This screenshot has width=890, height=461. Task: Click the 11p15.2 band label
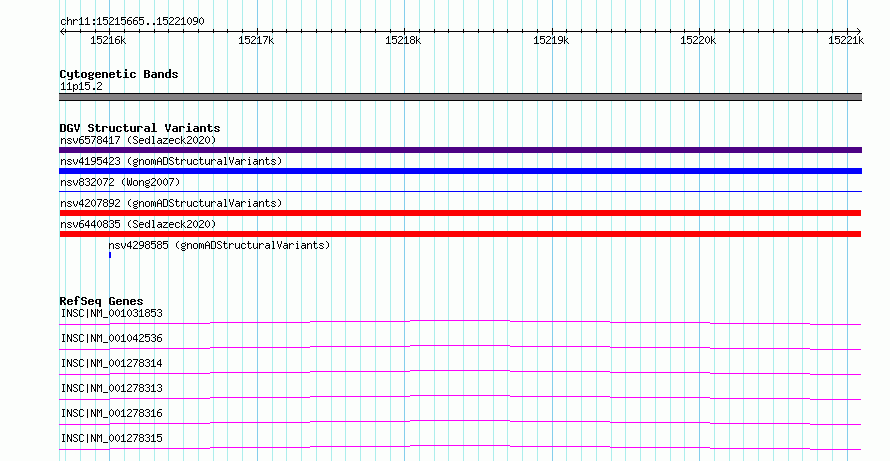tap(81, 86)
